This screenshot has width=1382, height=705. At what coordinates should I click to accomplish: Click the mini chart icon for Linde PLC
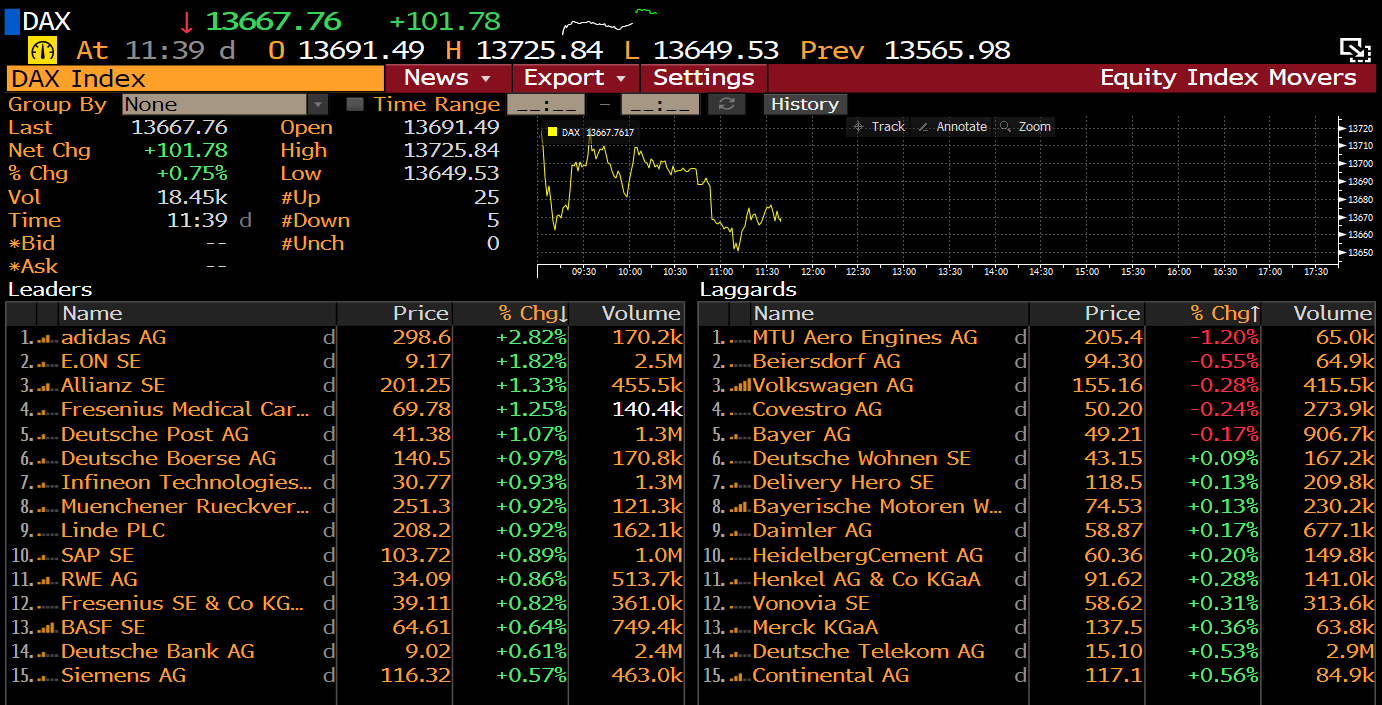[x=48, y=532]
